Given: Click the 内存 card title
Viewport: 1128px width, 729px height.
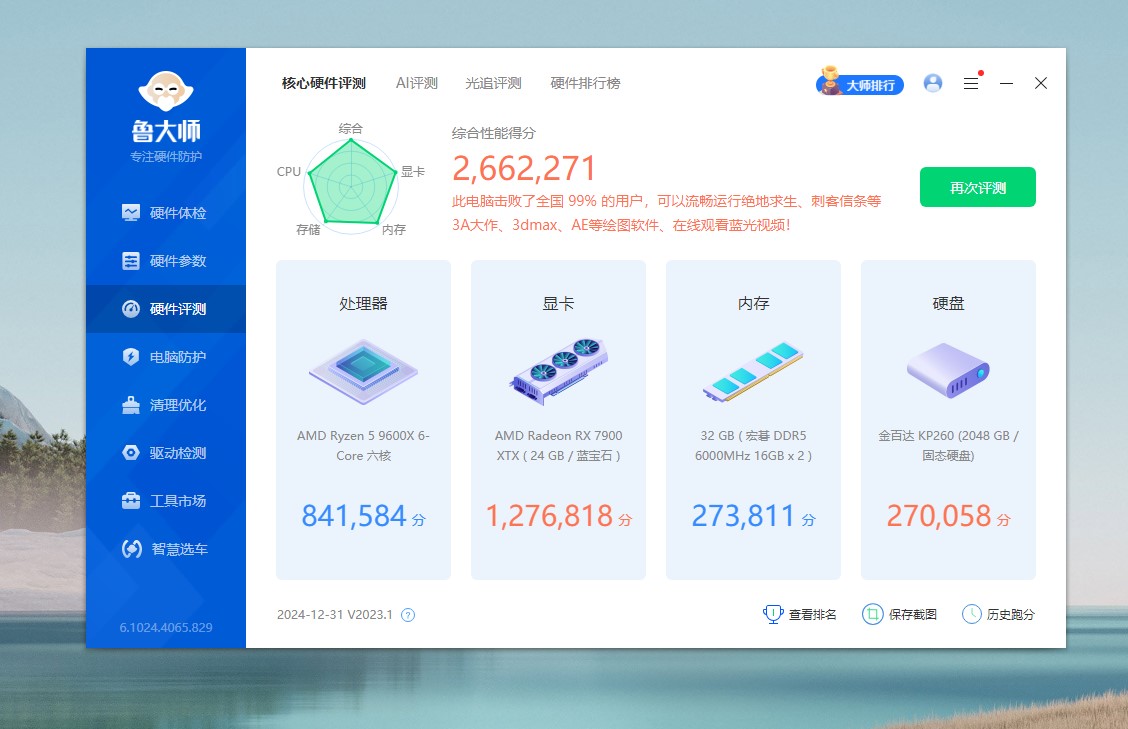Looking at the screenshot, I should 753,304.
